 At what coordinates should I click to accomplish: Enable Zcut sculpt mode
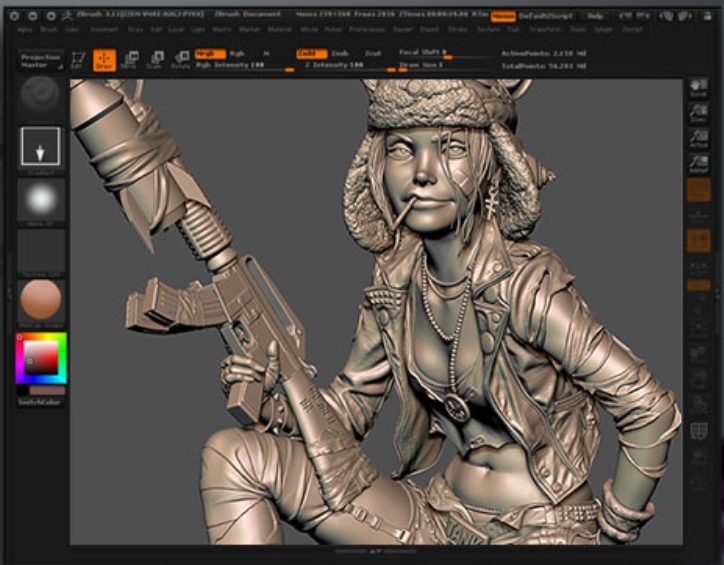click(x=373, y=54)
